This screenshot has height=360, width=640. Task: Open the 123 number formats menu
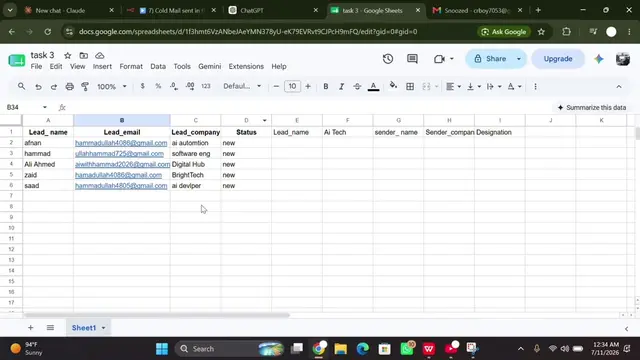pos(206,86)
